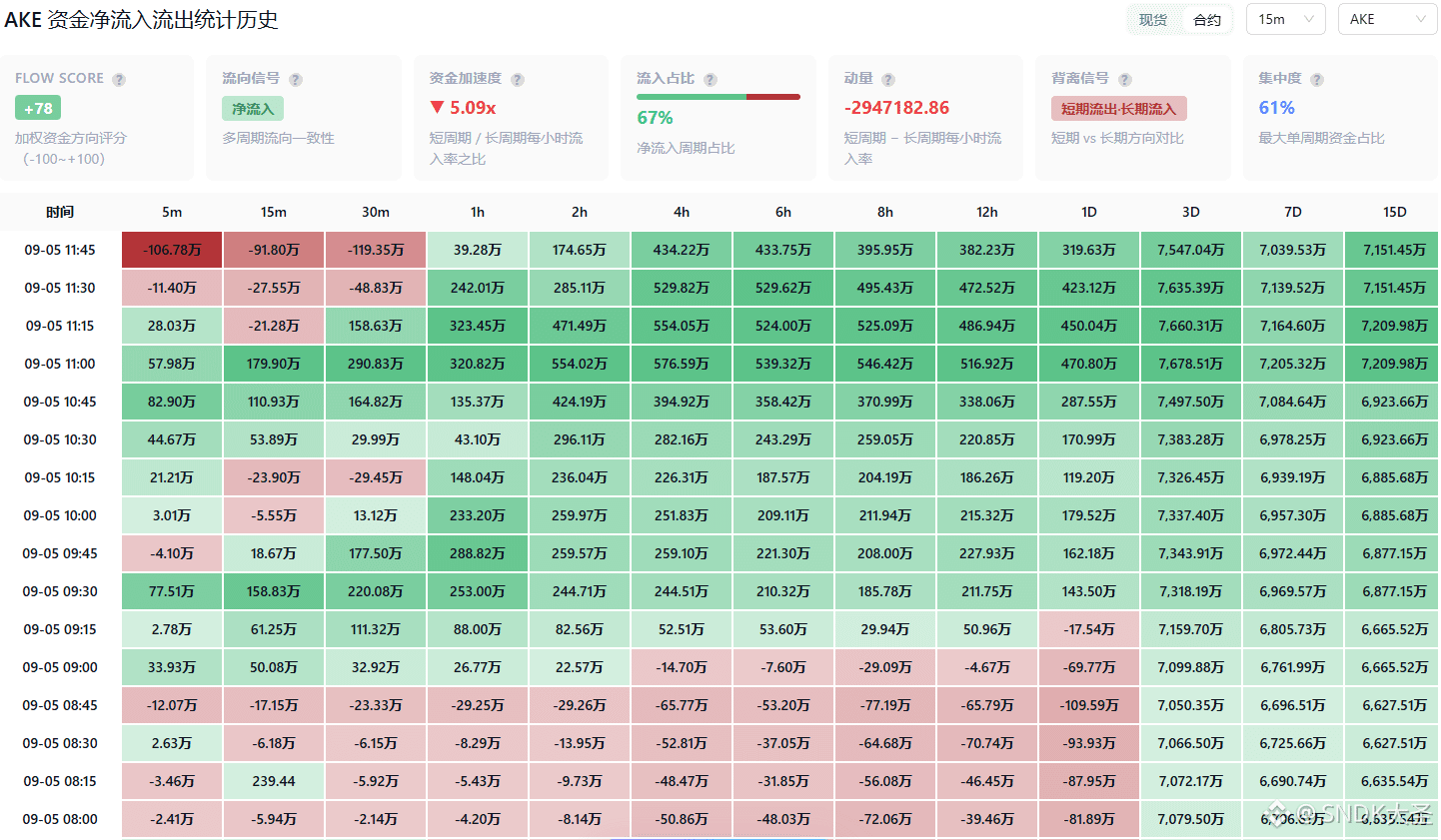The image size is (1441, 840).
Task: Switch to 合约 market toggle
Action: pyautogui.click(x=1207, y=20)
